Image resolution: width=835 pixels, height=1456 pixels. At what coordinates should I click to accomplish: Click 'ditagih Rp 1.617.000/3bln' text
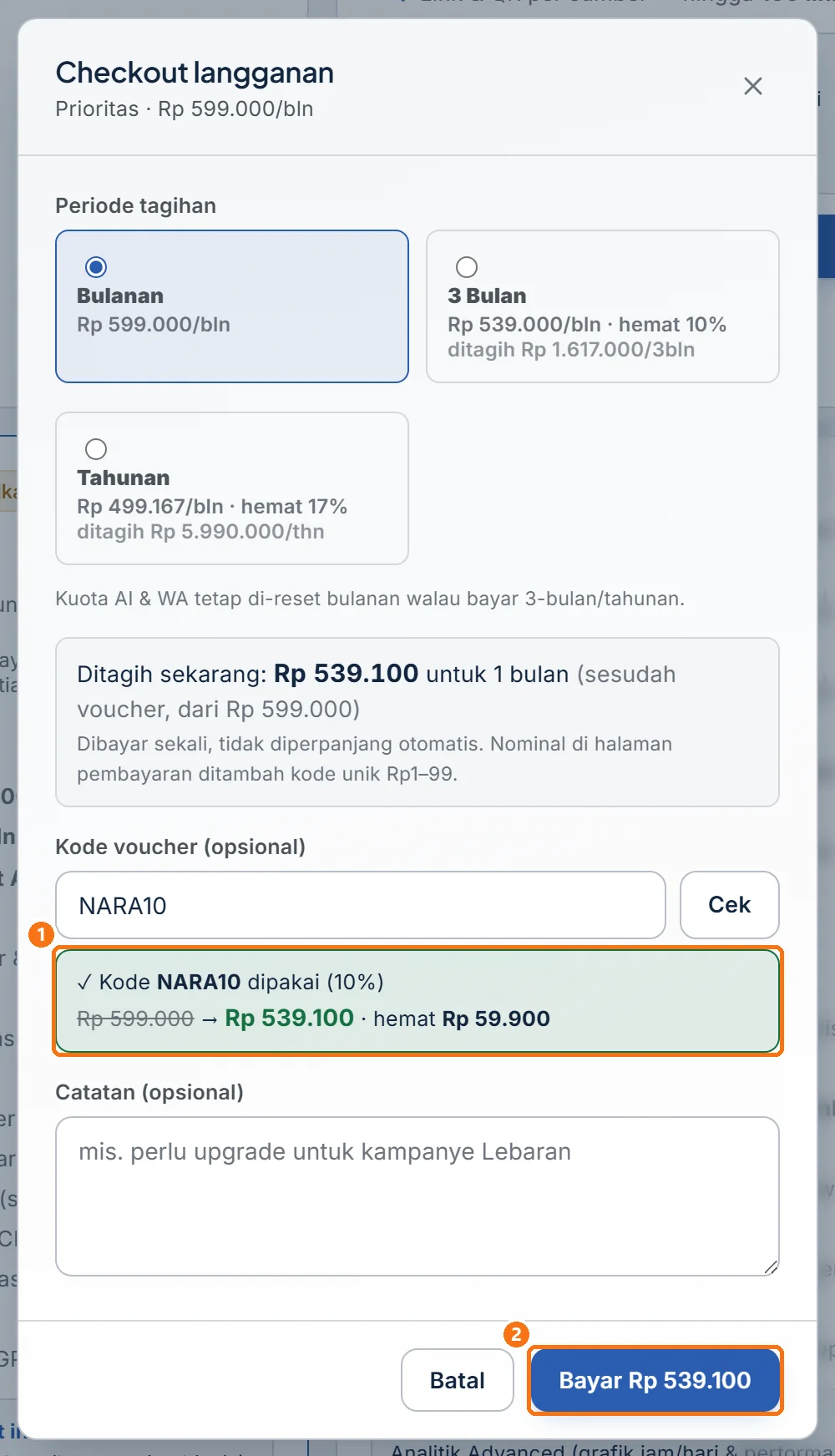coord(571,350)
